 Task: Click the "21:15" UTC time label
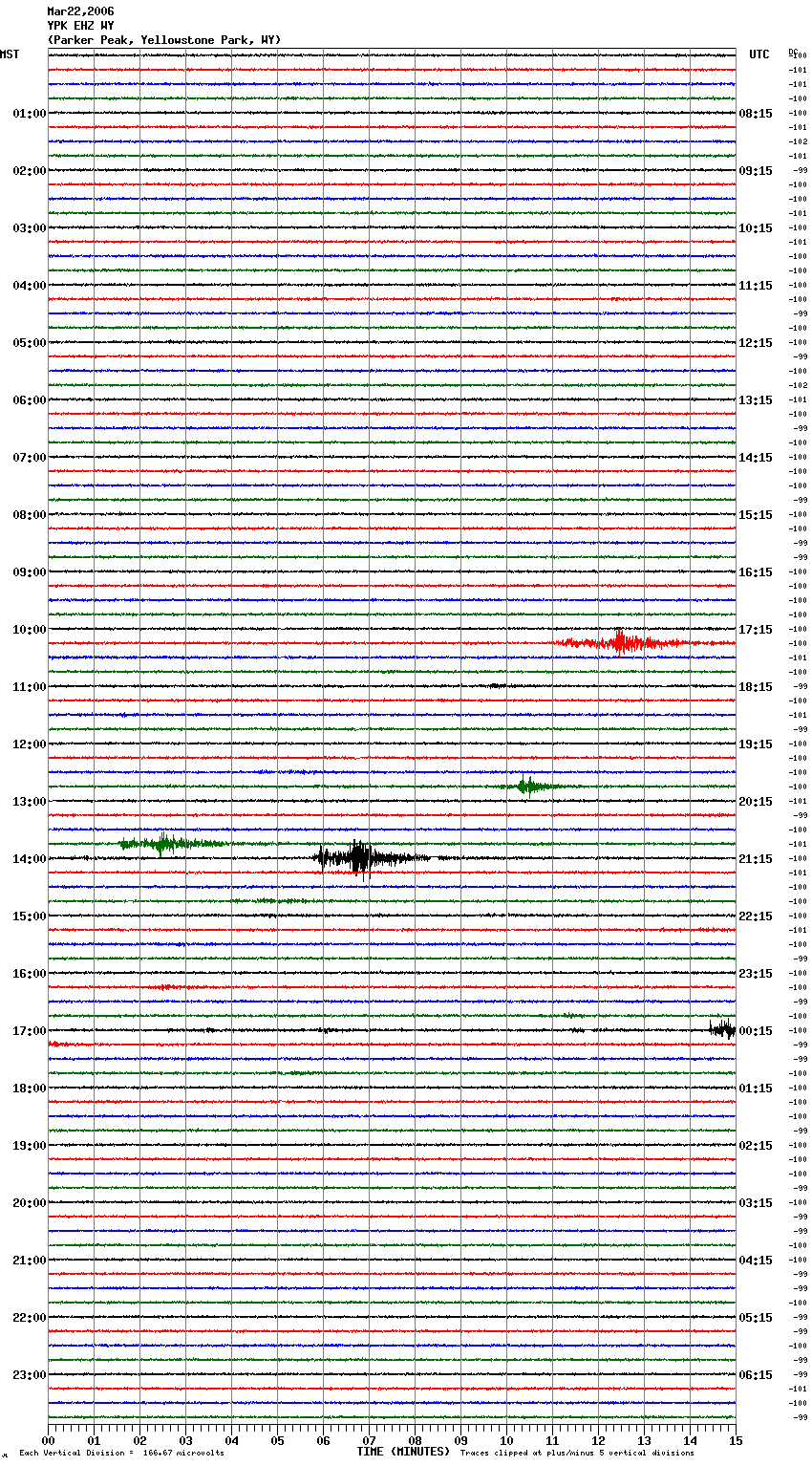756,859
